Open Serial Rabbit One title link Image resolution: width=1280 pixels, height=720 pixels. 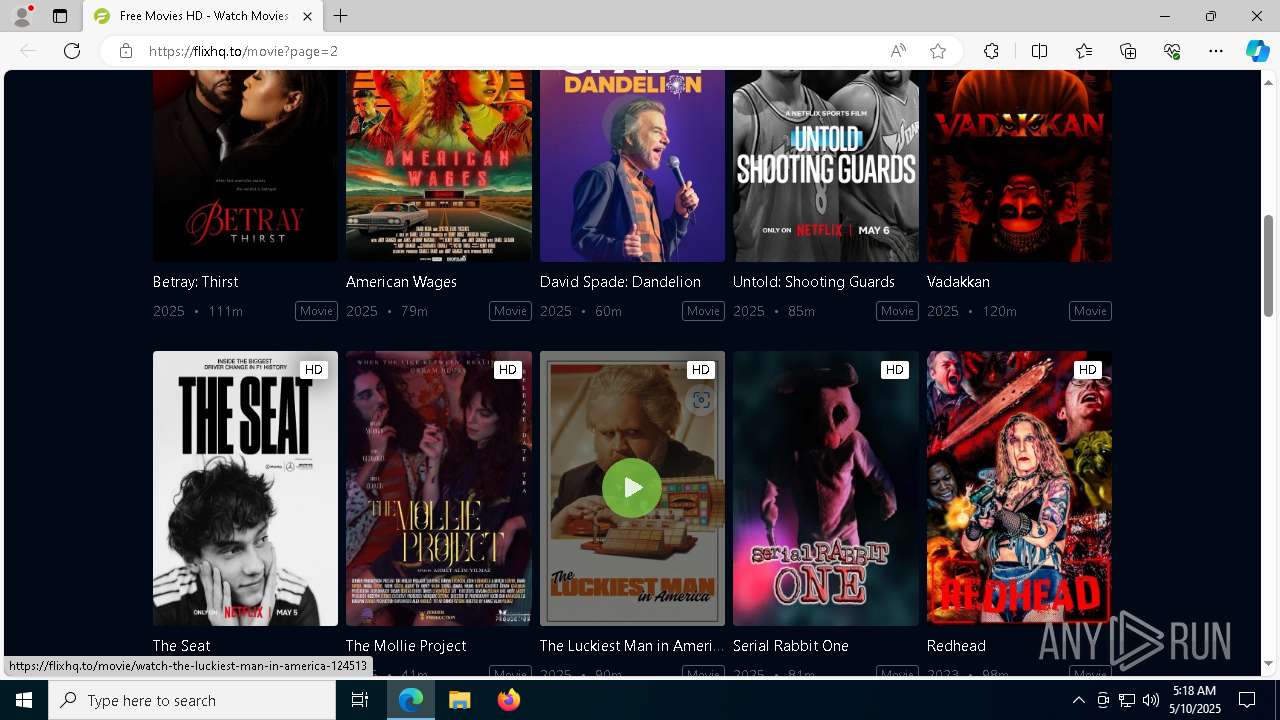coord(791,646)
